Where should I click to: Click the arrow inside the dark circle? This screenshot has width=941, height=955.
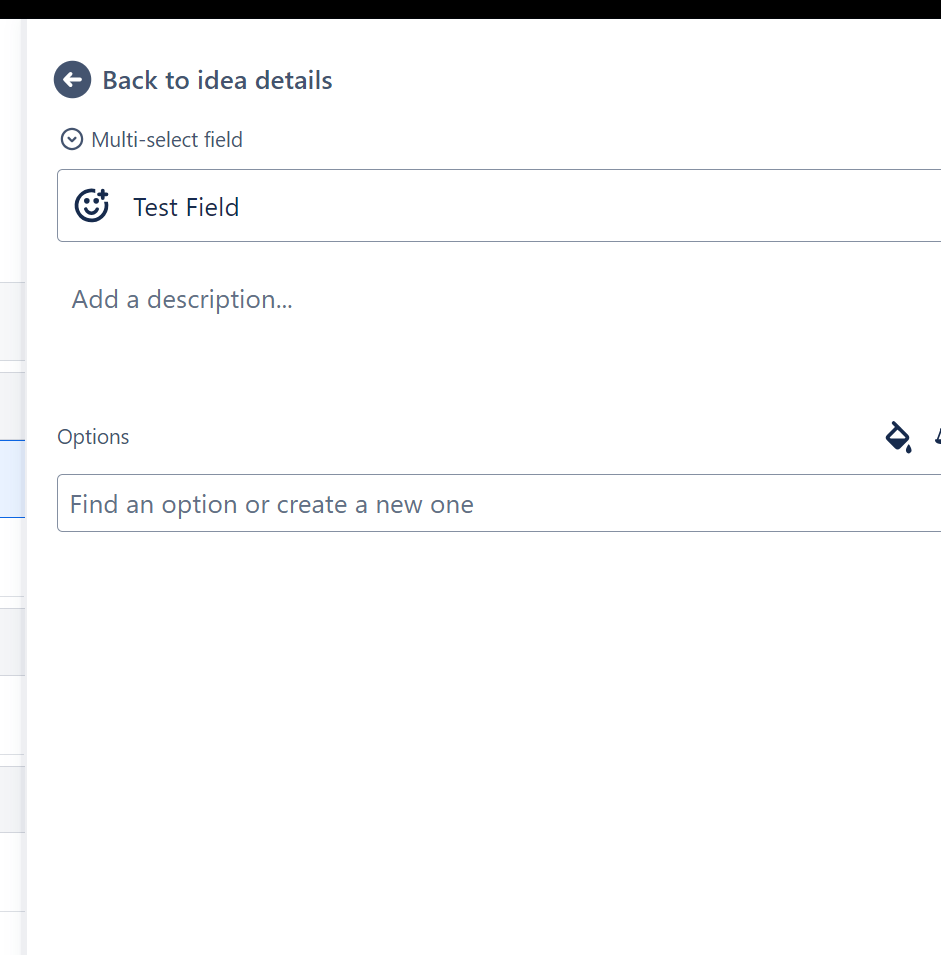(71, 79)
